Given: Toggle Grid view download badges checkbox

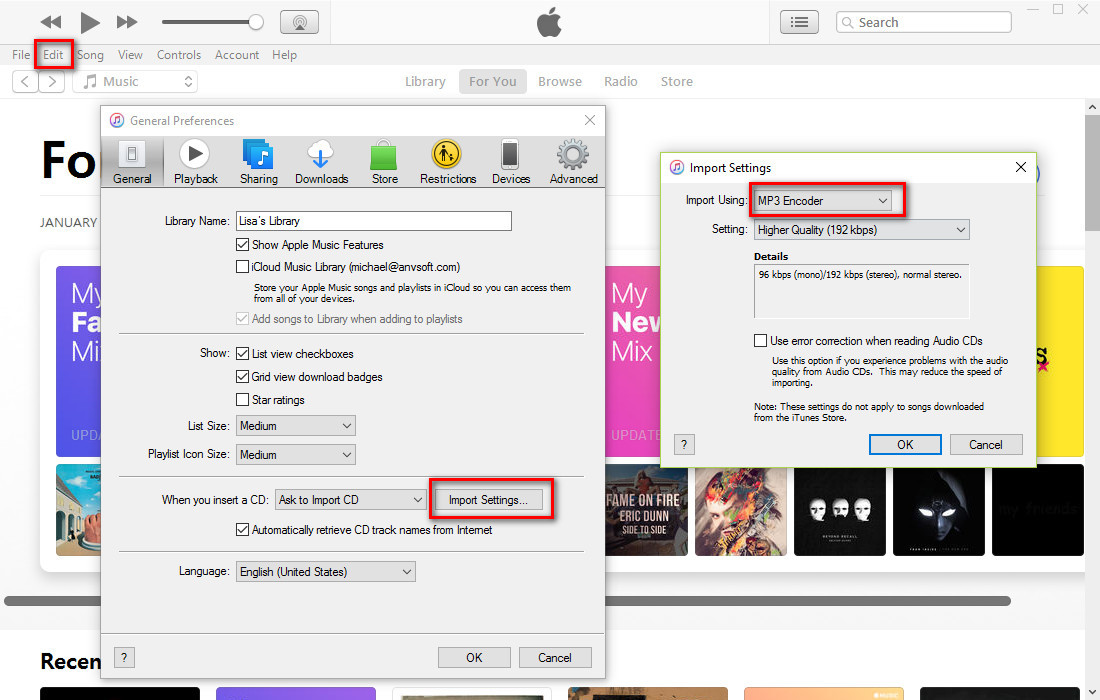Looking at the screenshot, I should (243, 377).
